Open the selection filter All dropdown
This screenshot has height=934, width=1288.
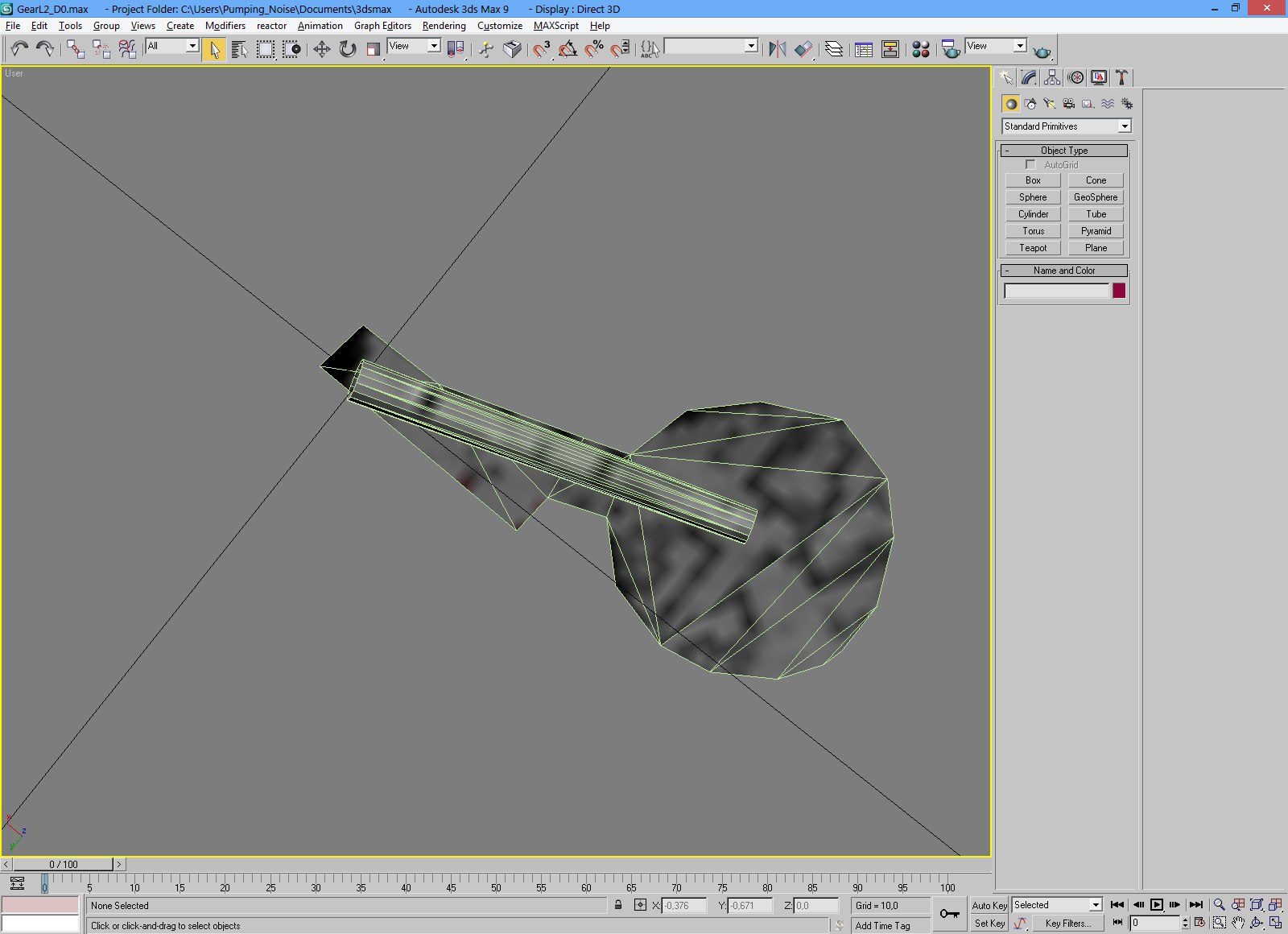[x=172, y=47]
